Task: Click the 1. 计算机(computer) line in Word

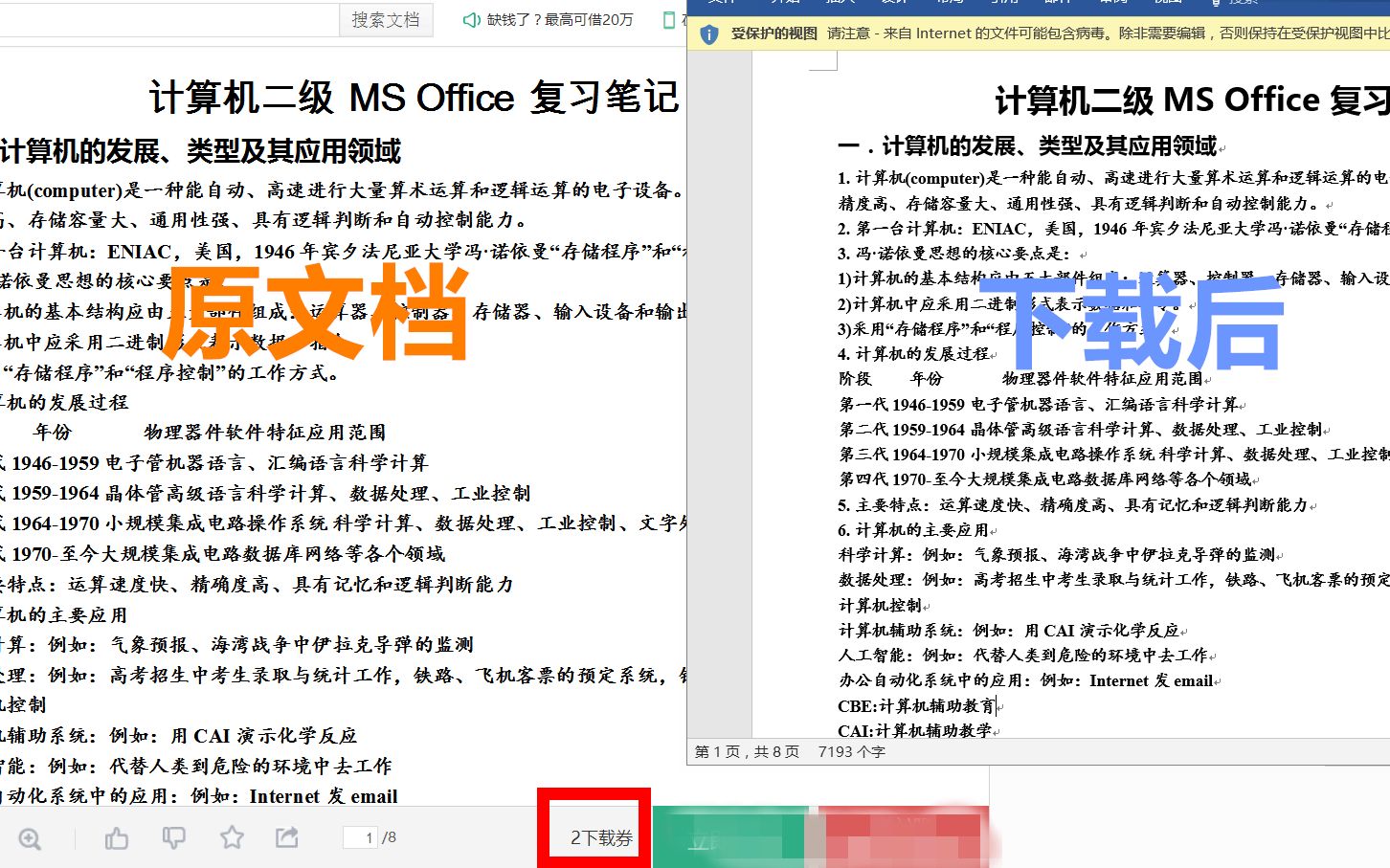Action: (1113, 178)
